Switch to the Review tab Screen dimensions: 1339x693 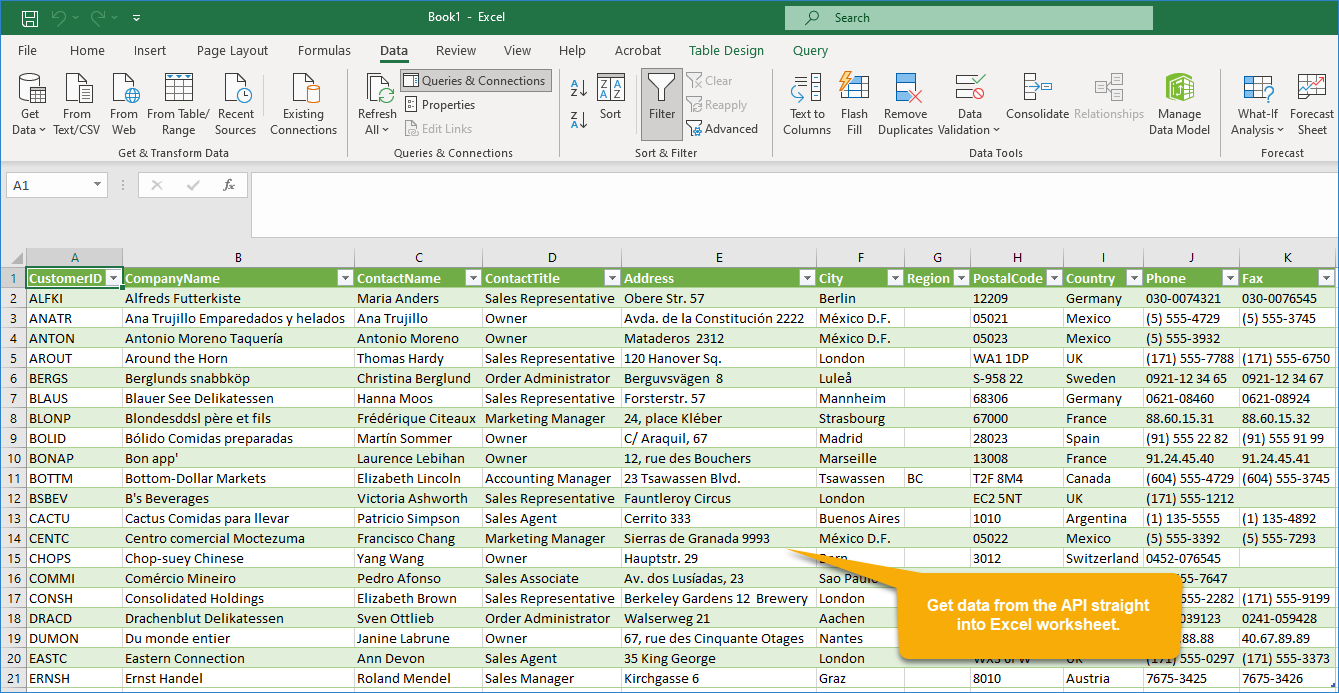(456, 51)
